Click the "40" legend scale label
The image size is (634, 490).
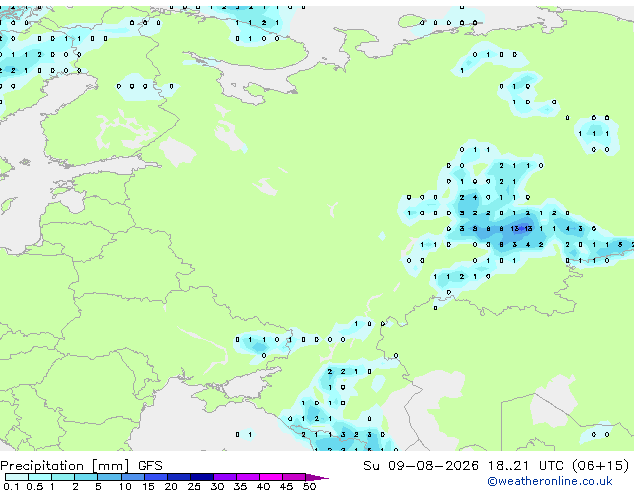point(263,486)
